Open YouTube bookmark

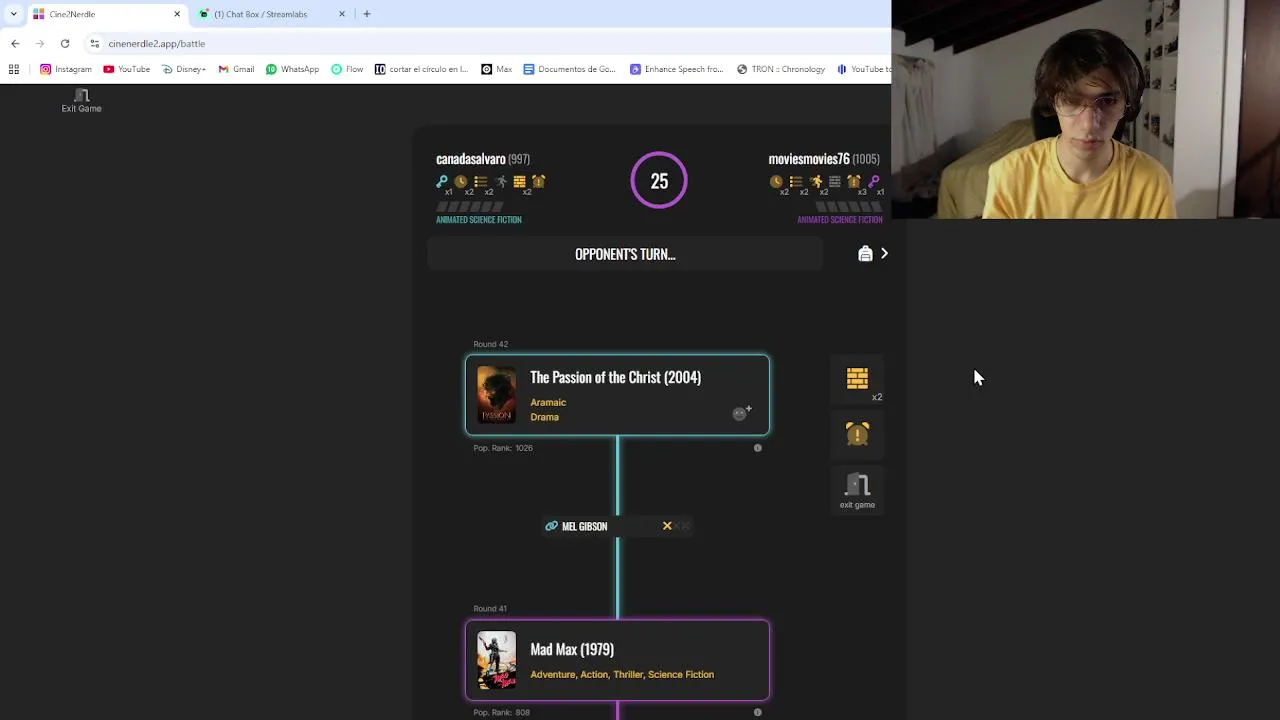point(126,69)
